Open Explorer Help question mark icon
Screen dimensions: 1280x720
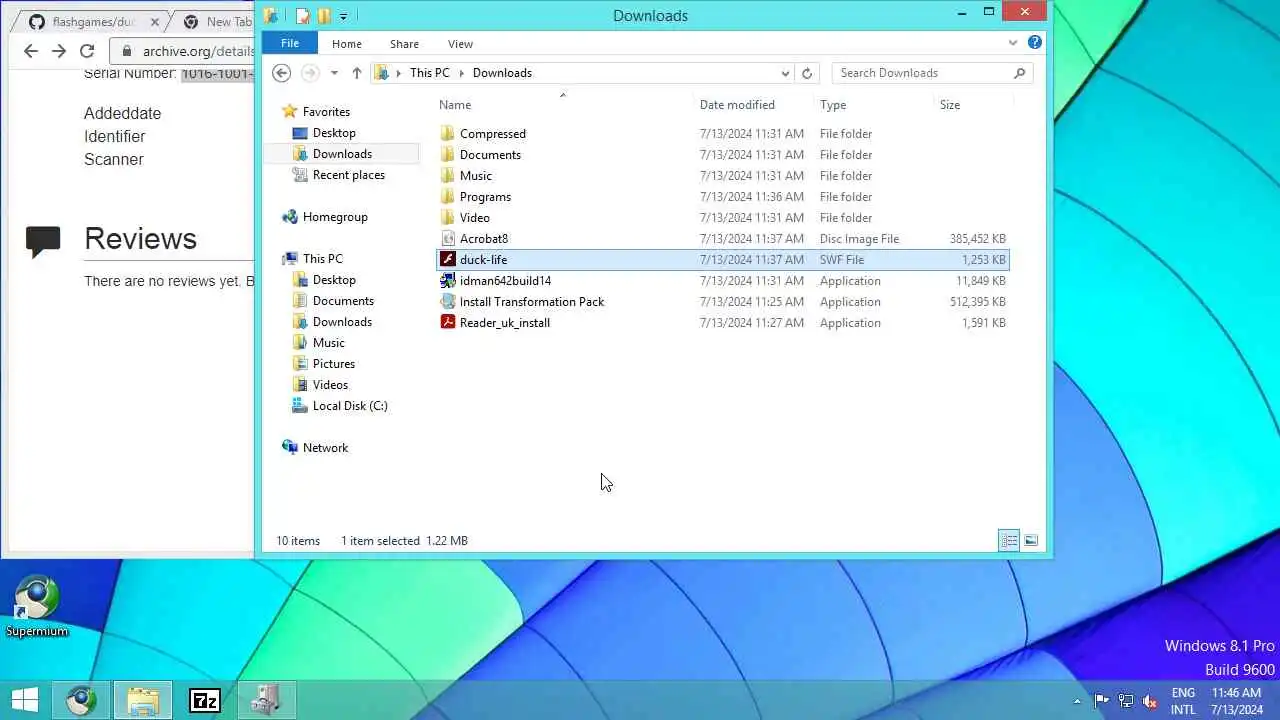[1035, 42]
